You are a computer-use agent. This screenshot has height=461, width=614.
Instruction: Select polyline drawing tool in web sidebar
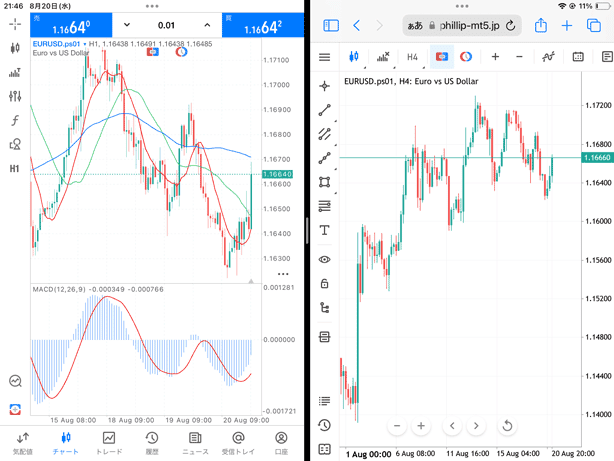[x=325, y=158]
